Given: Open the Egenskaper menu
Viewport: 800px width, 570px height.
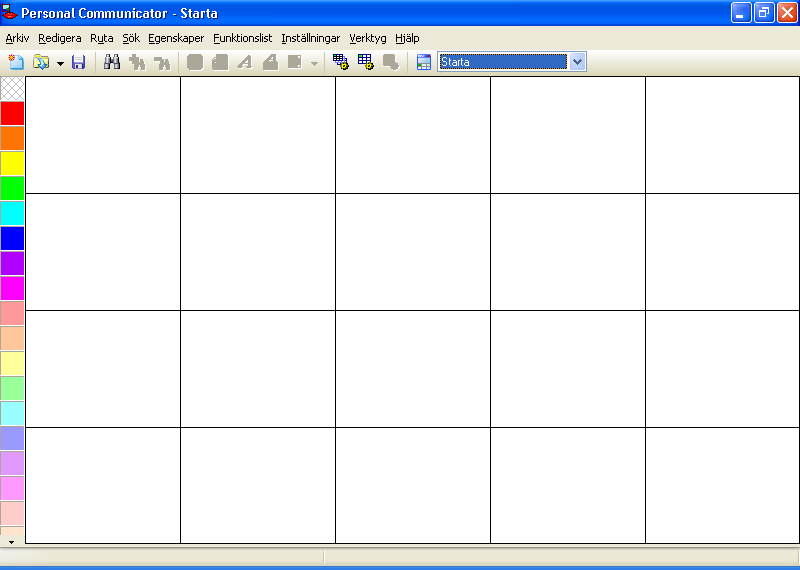Looking at the screenshot, I should tap(176, 38).
